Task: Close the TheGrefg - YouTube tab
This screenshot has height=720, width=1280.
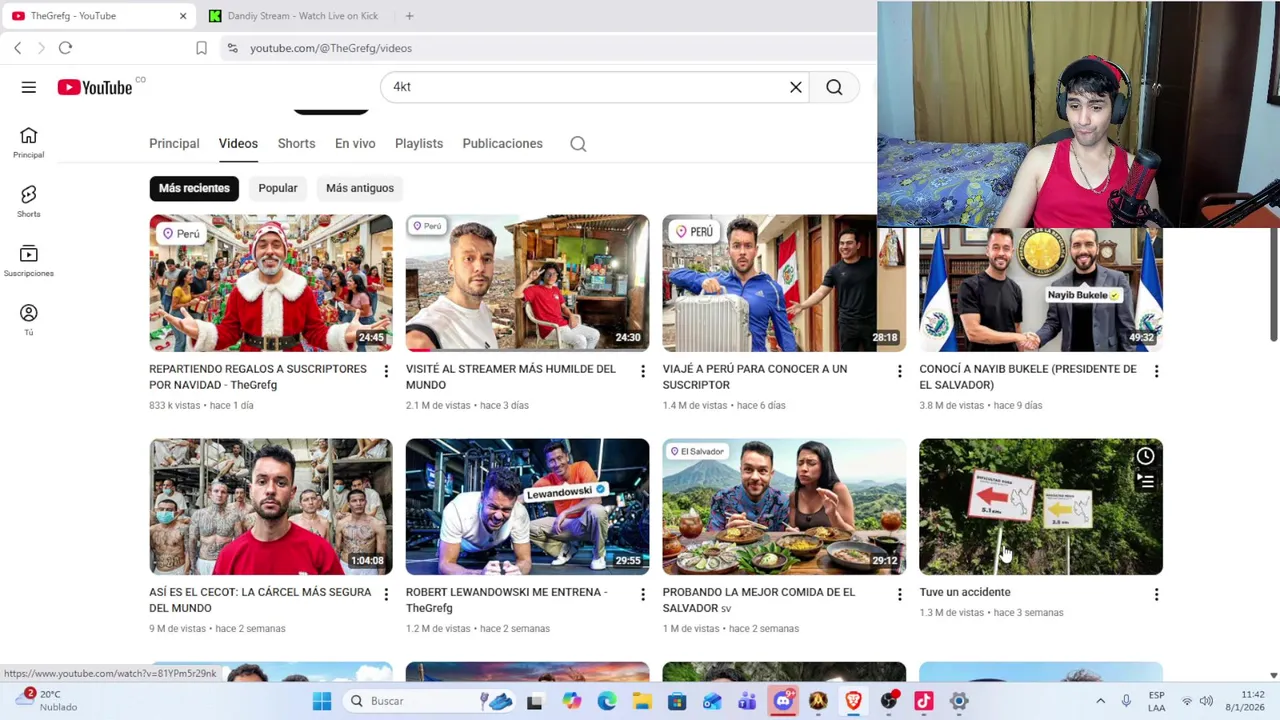Action: (183, 16)
